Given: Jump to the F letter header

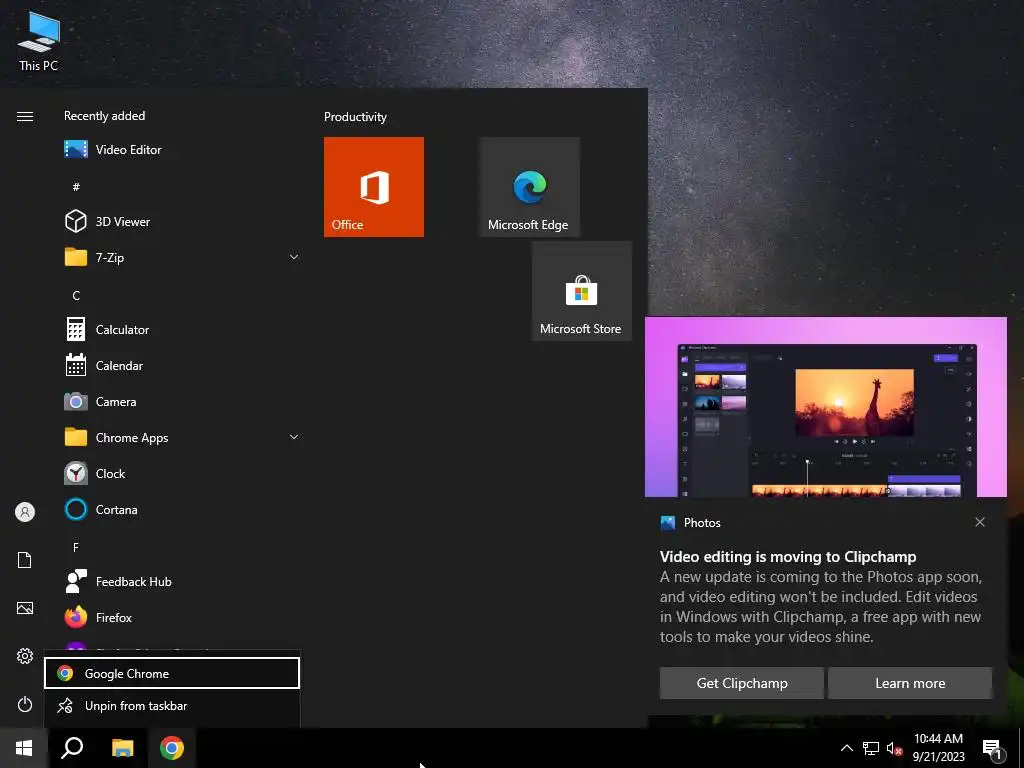Looking at the screenshot, I should click(x=76, y=547).
